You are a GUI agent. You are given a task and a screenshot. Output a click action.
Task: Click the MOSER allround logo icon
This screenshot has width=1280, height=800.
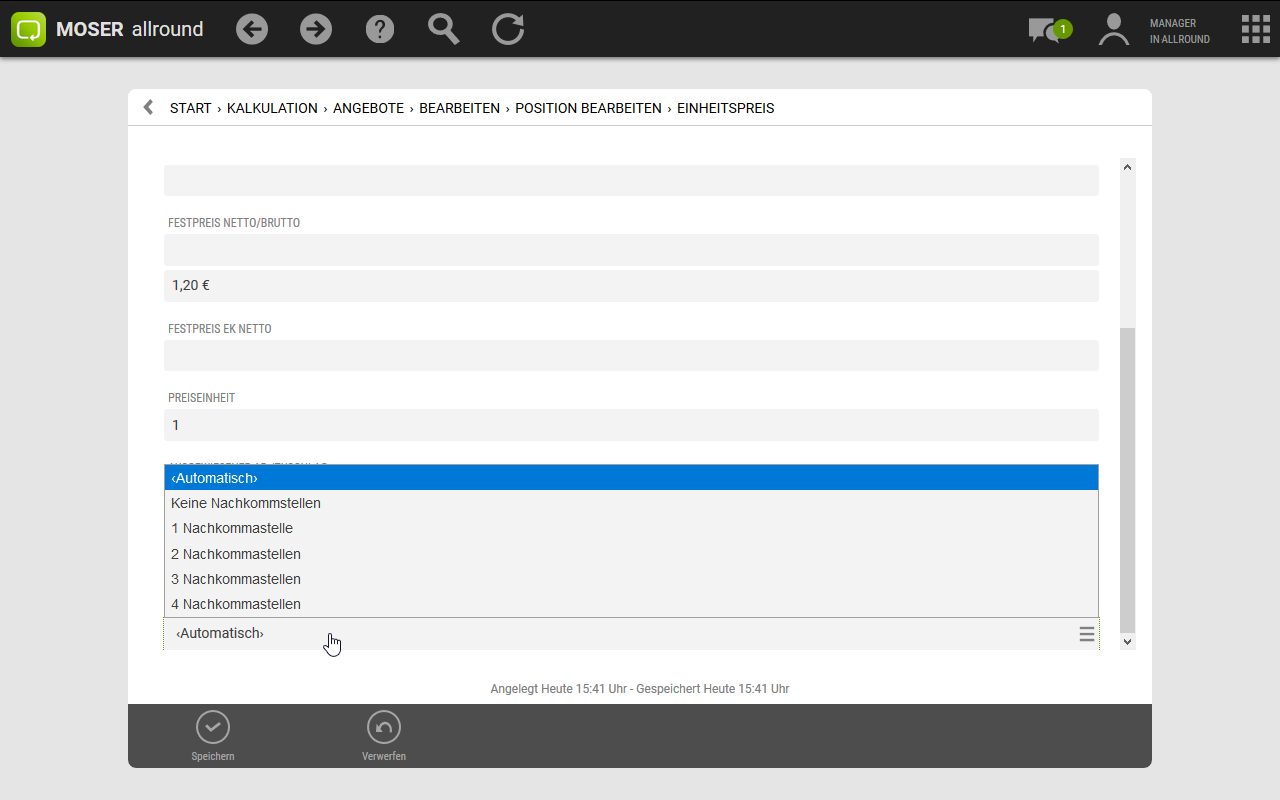click(29, 29)
